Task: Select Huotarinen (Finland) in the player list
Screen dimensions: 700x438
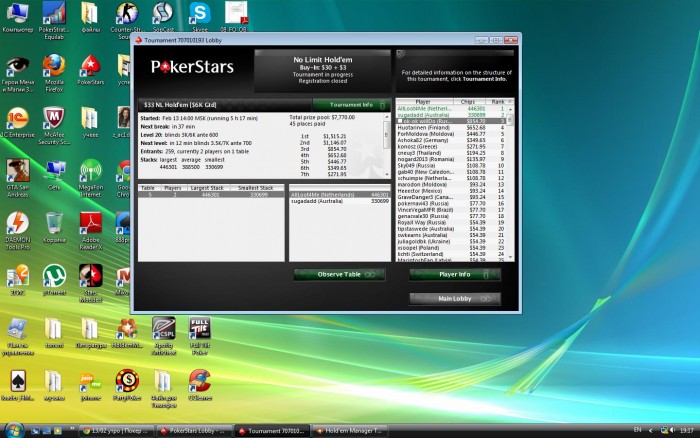Action: [x=451, y=128]
